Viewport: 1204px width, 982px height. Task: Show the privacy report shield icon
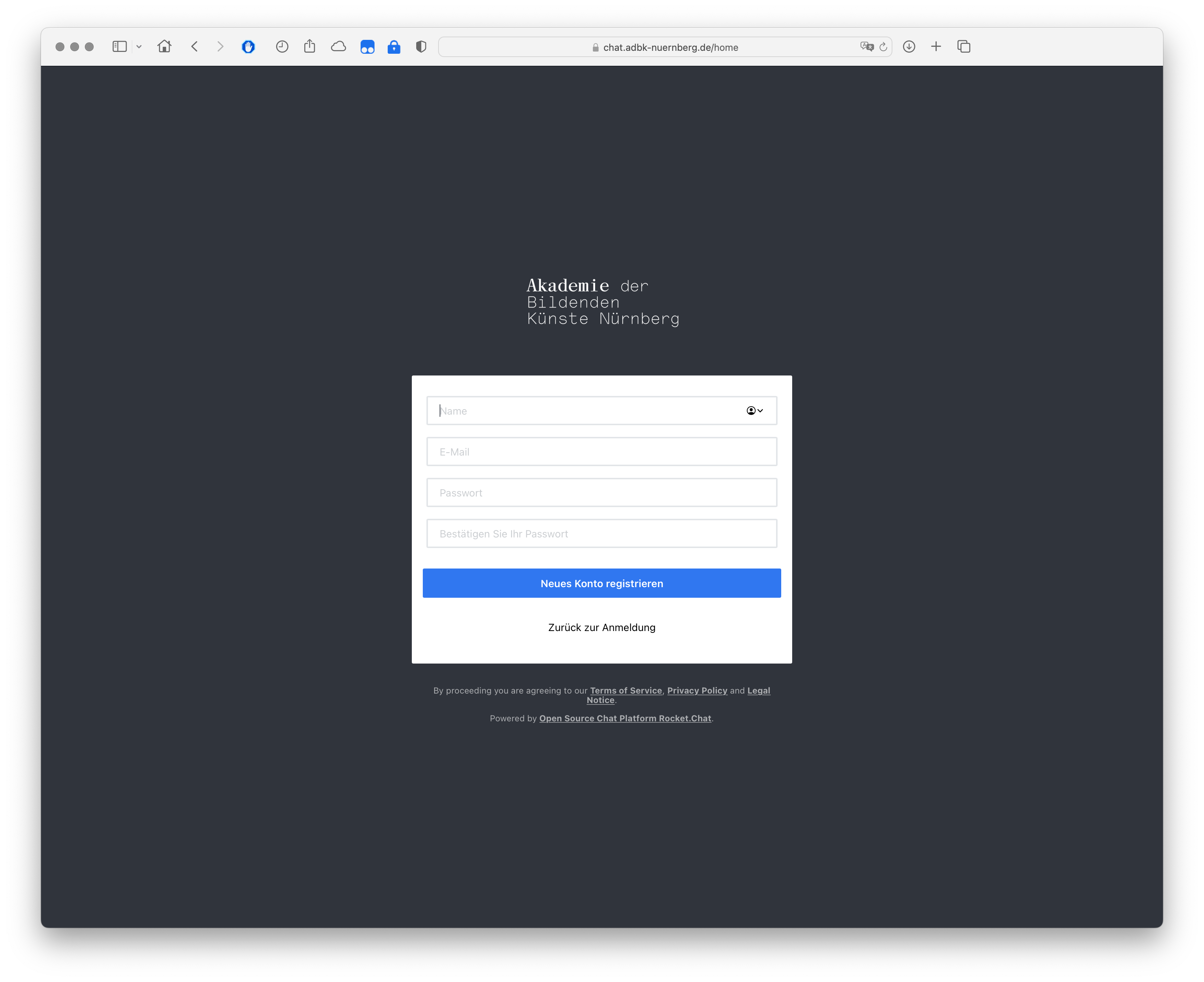[x=421, y=47]
